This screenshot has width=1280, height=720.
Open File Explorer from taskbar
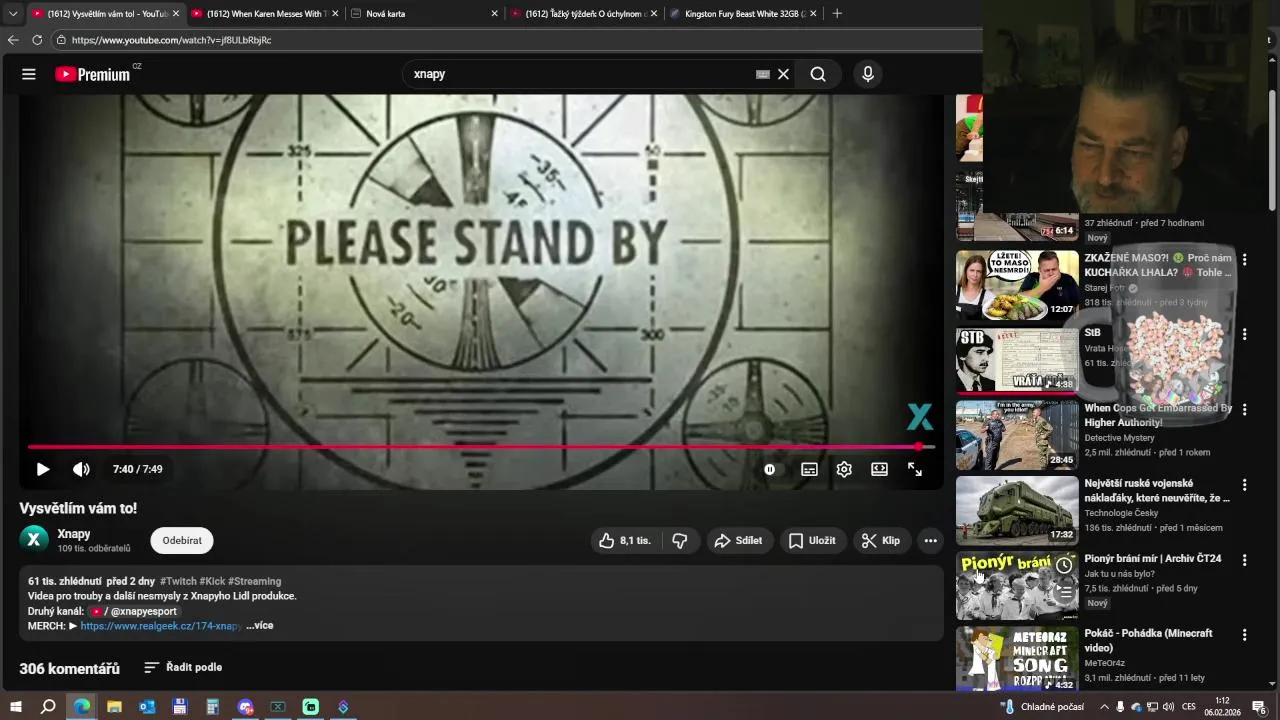click(x=114, y=707)
